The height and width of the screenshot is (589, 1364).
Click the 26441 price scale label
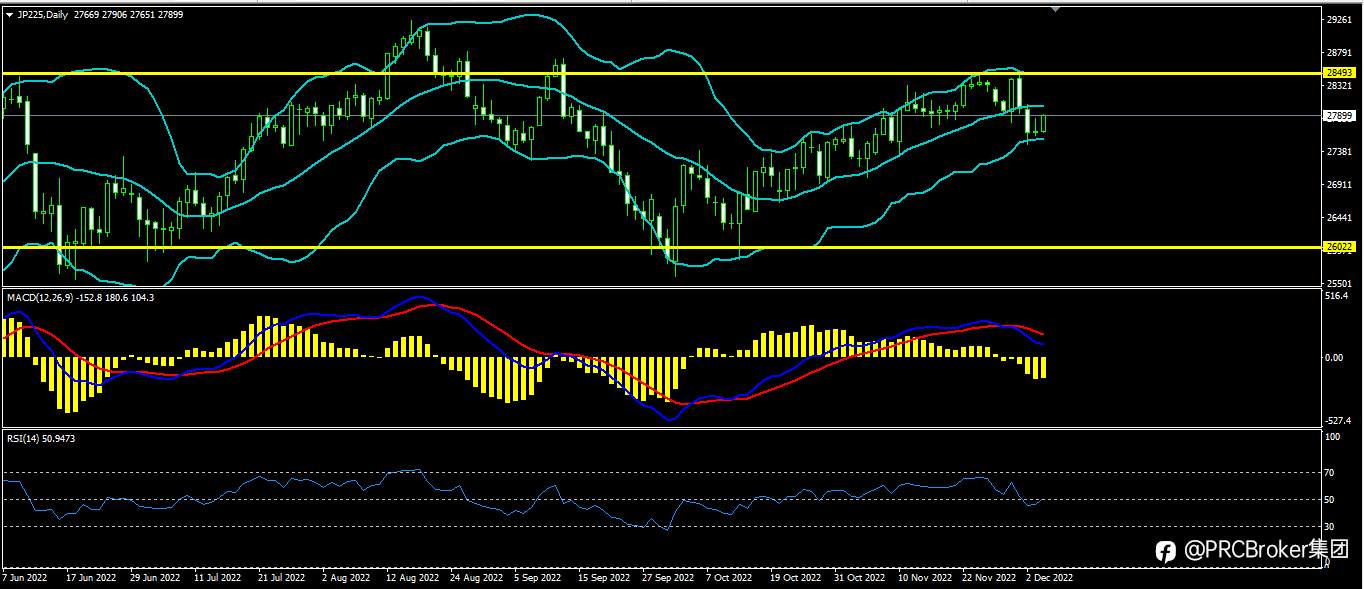1339,218
